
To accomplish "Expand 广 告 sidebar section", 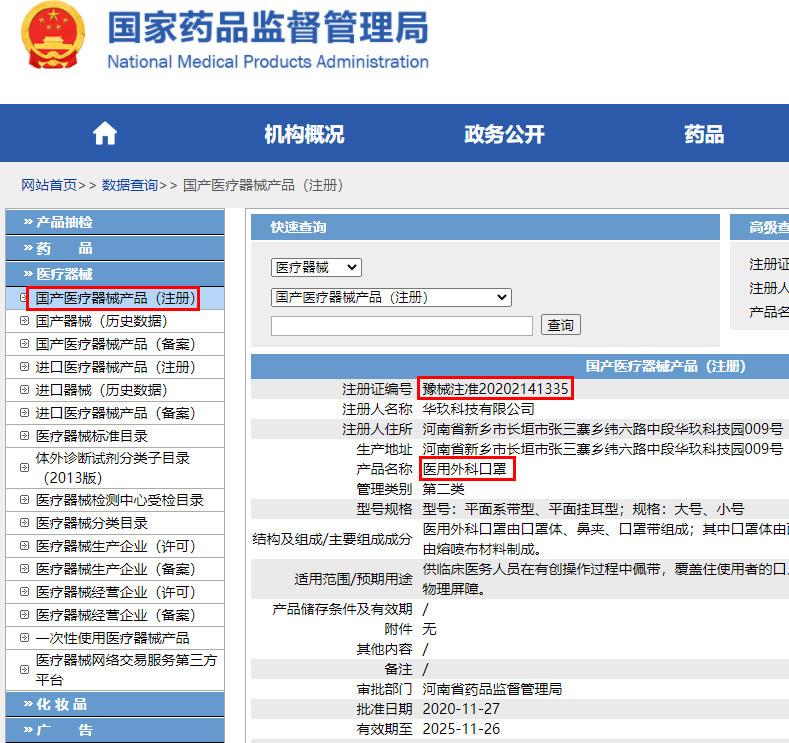I will [115, 729].
